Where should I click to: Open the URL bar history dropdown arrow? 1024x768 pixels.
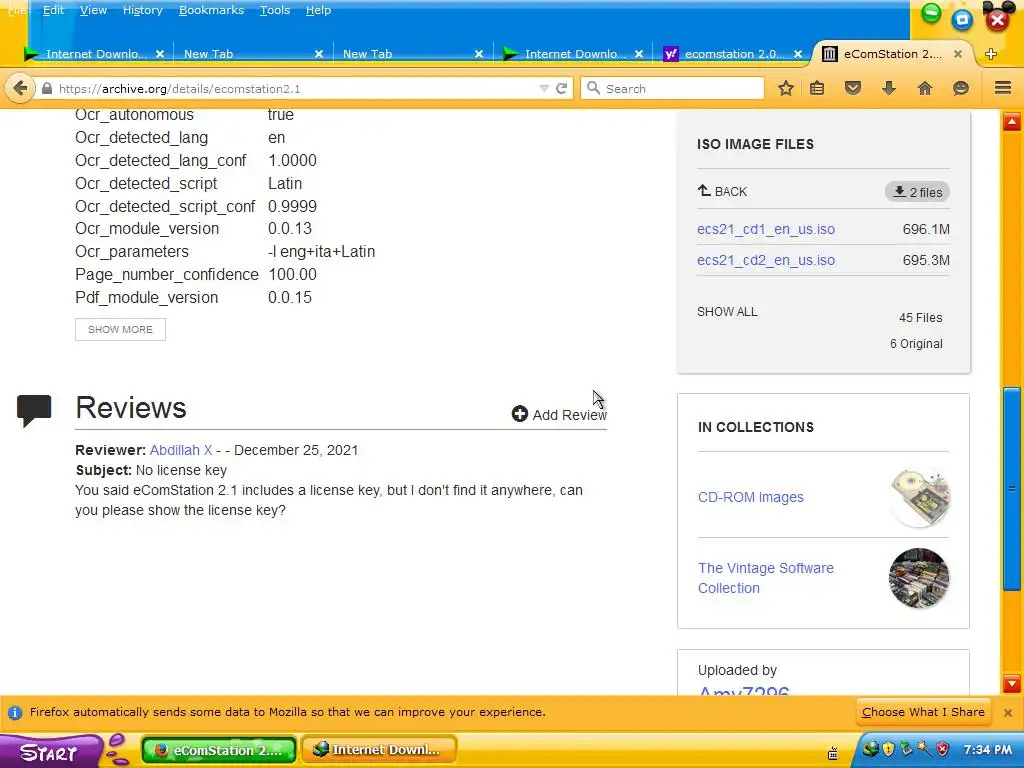(543, 88)
